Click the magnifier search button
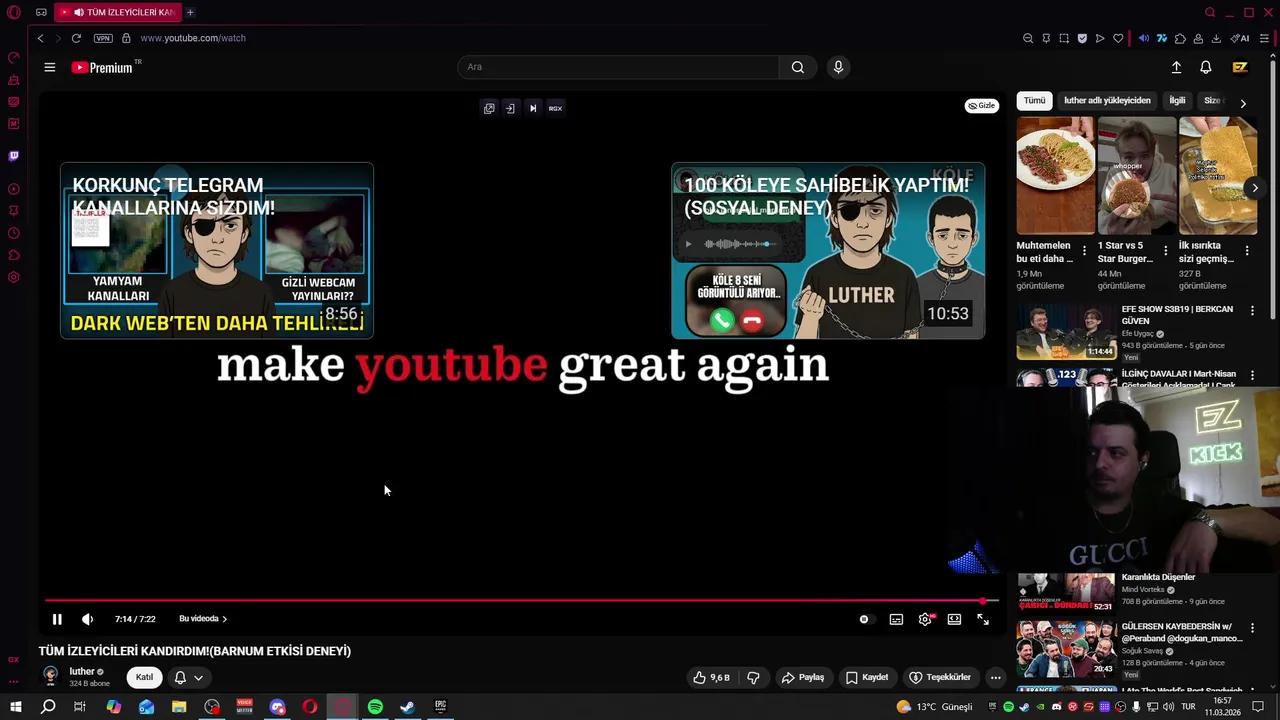 tap(797, 67)
